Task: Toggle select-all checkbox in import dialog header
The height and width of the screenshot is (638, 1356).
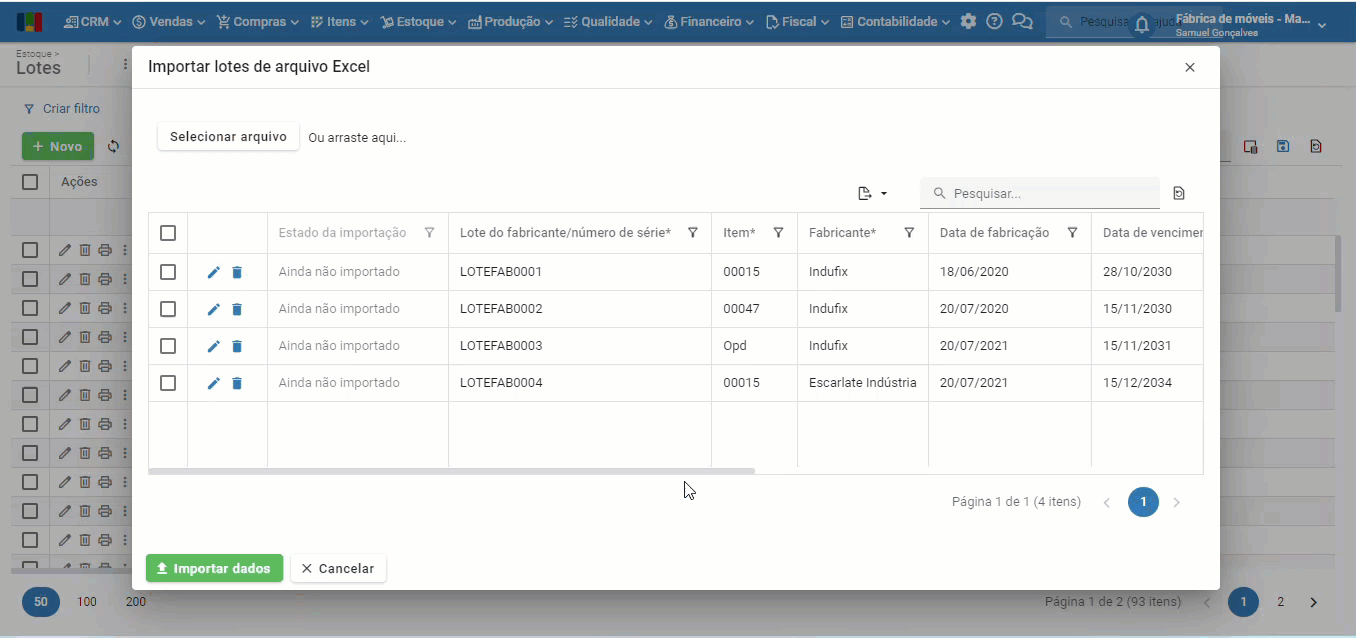Action: point(168,233)
